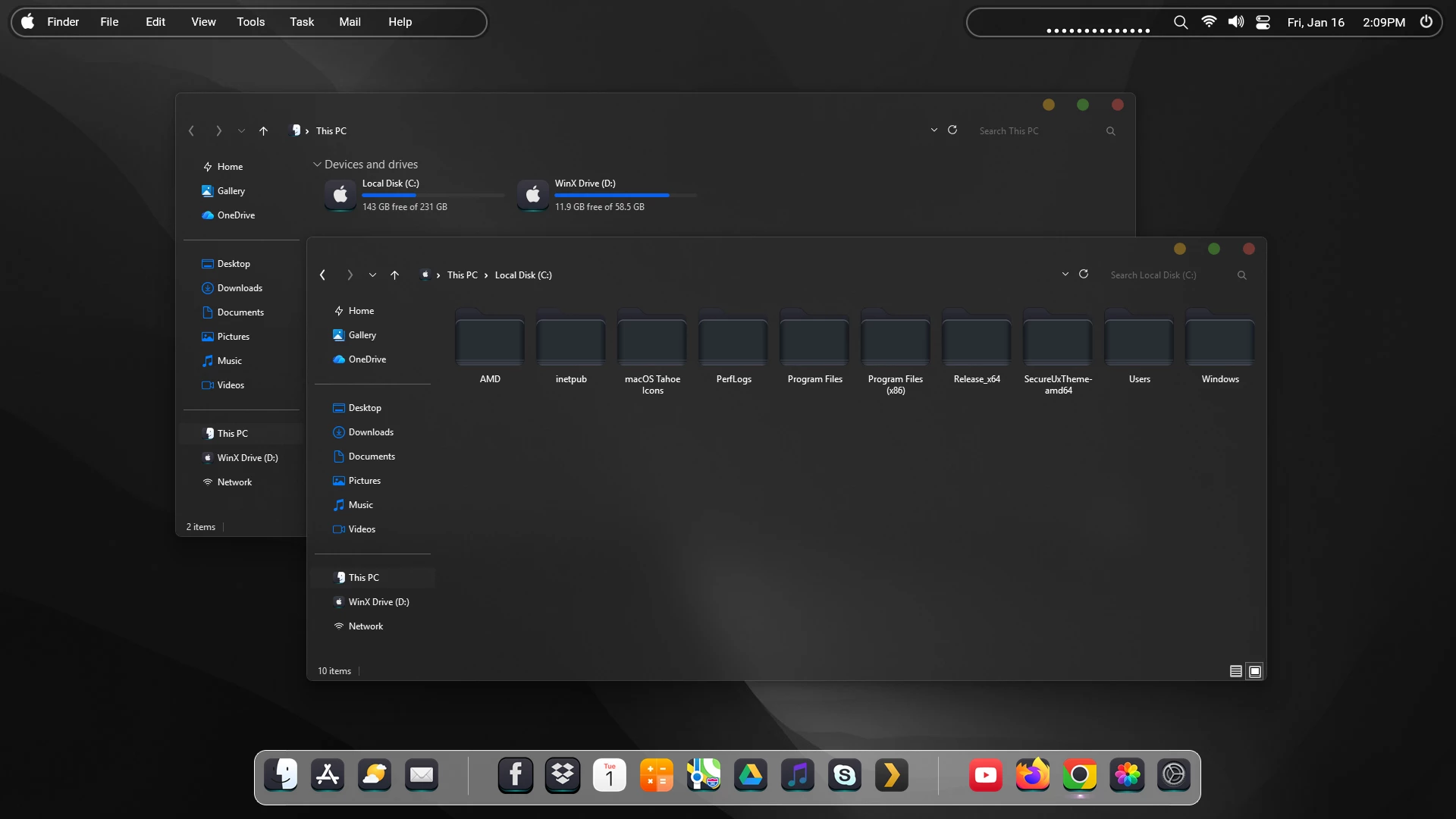Open the weather app in dock
This screenshot has height=819, width=1456.
coord(375,775)
